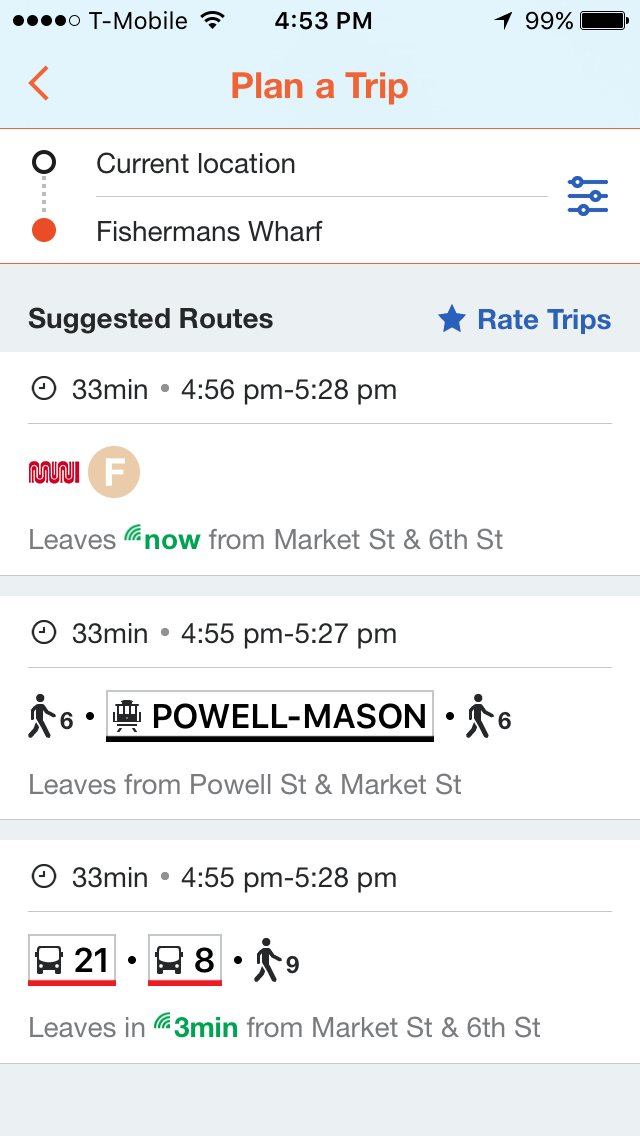640x1136 pixels.
Task: Tap the star next to Rate Trips
Action: click(x=452, y=319)
